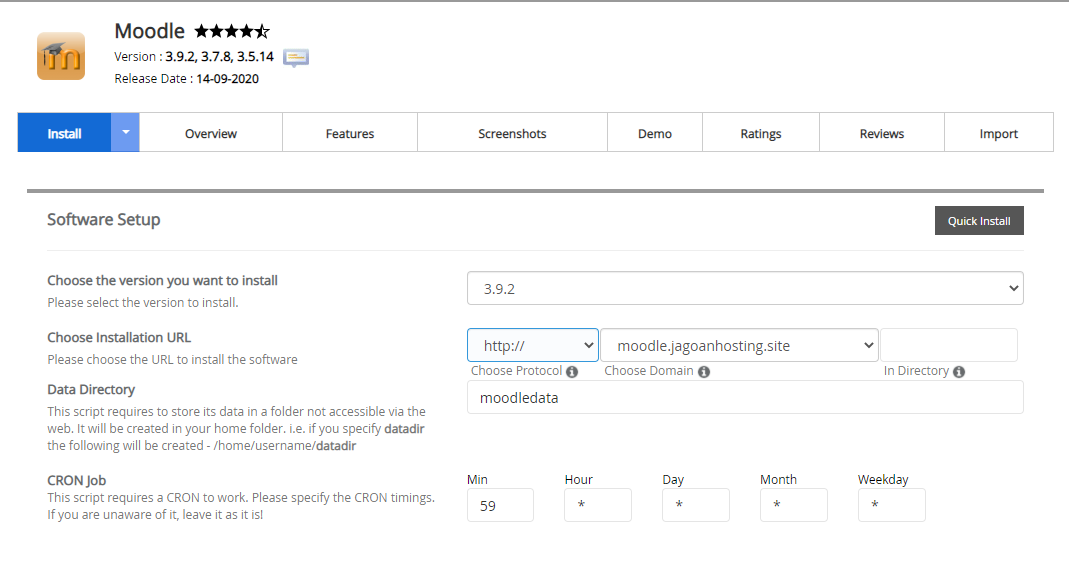Open the http:// protocol dropdown
The image size is (1069, 567).
532,345
